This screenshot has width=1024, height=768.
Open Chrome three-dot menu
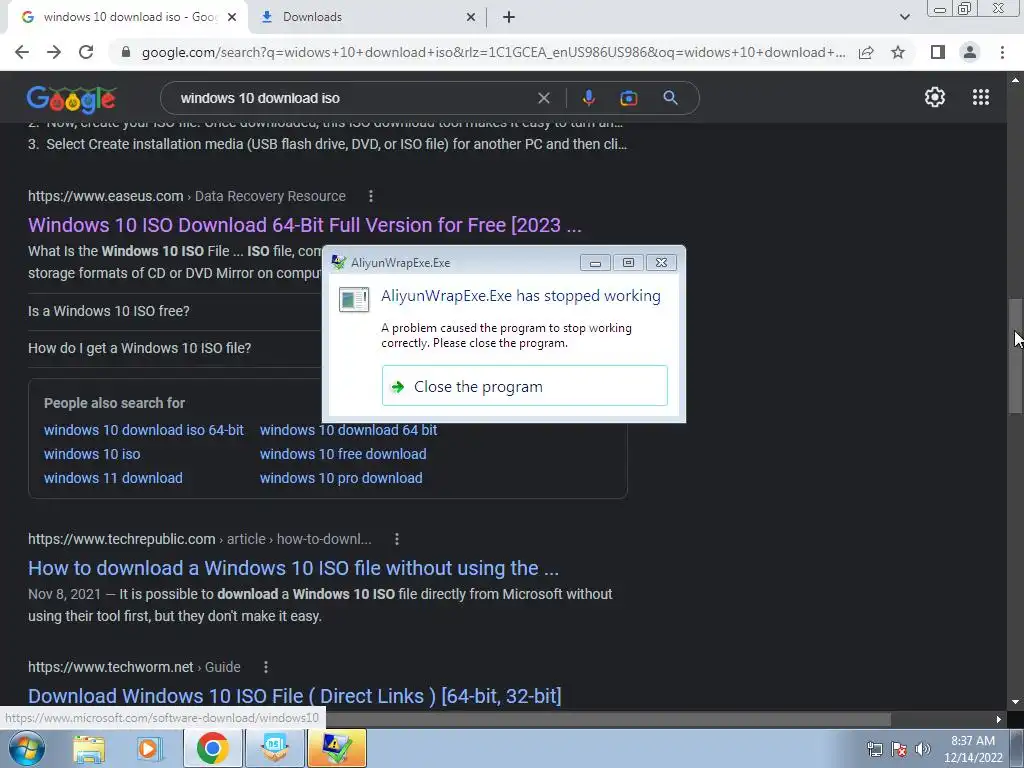click(1002, 52)
